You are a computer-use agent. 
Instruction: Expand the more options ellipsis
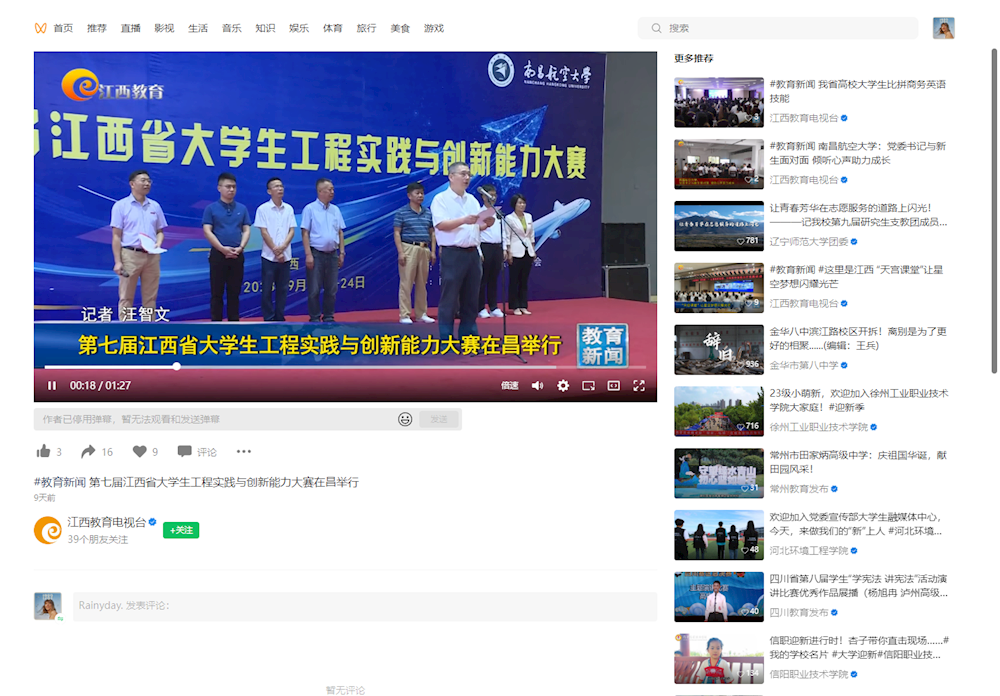tap(244, 451)
